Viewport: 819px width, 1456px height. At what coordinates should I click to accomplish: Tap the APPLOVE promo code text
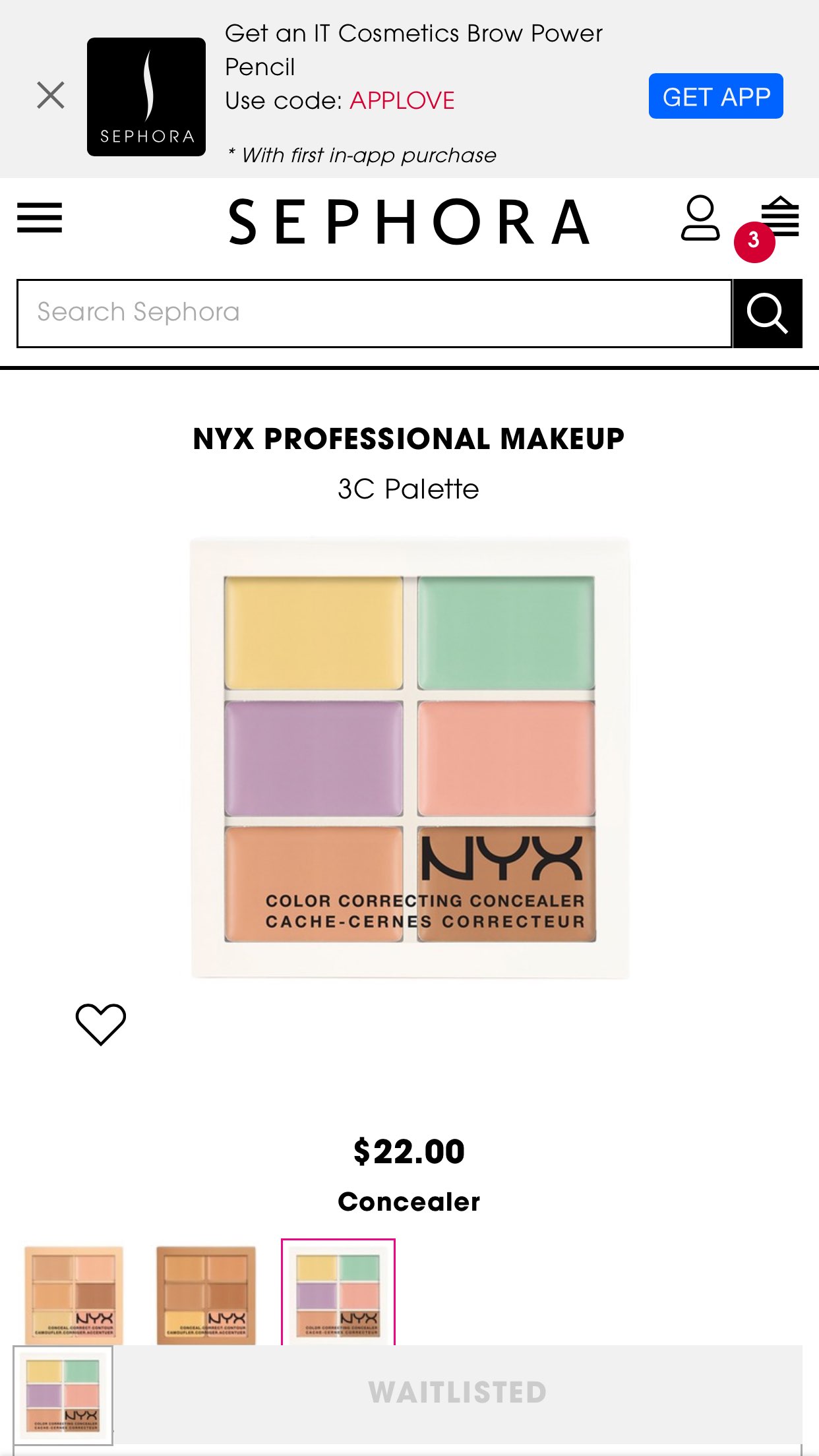click(402, 101)
